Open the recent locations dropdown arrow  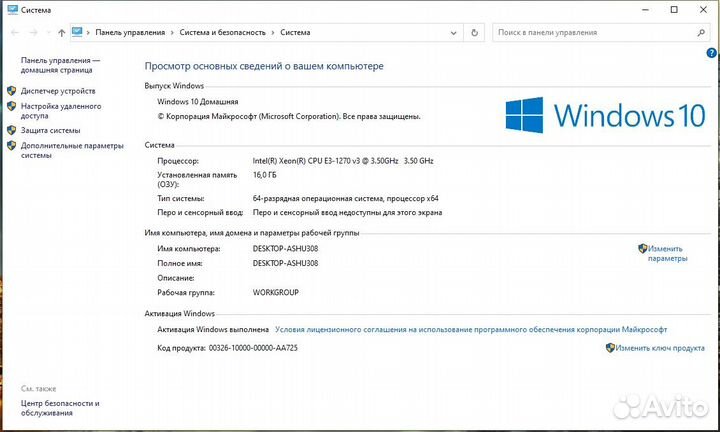(x=48, y=33)
